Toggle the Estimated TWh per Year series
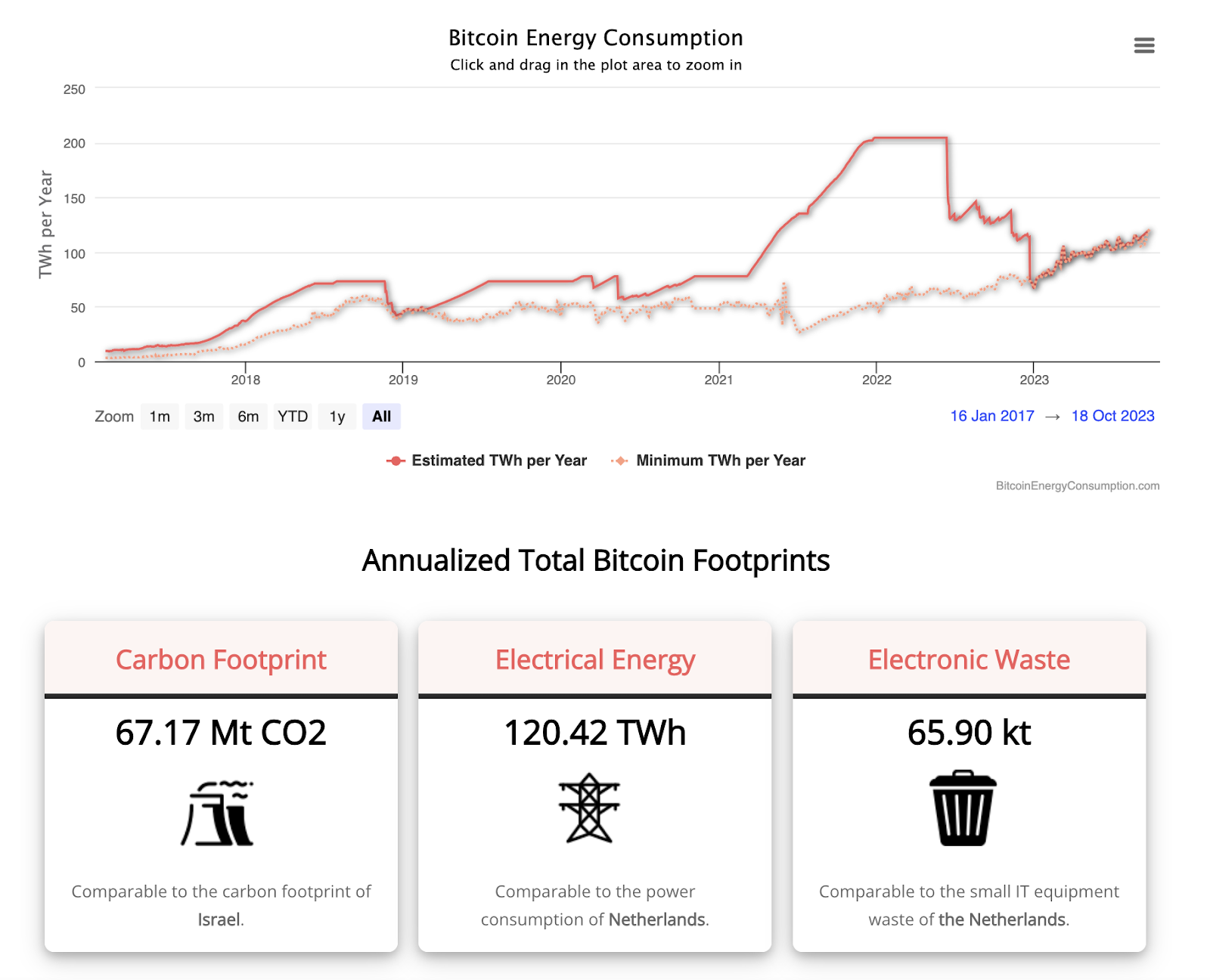This screenshot has width=1210, height=980. [499, 461]
